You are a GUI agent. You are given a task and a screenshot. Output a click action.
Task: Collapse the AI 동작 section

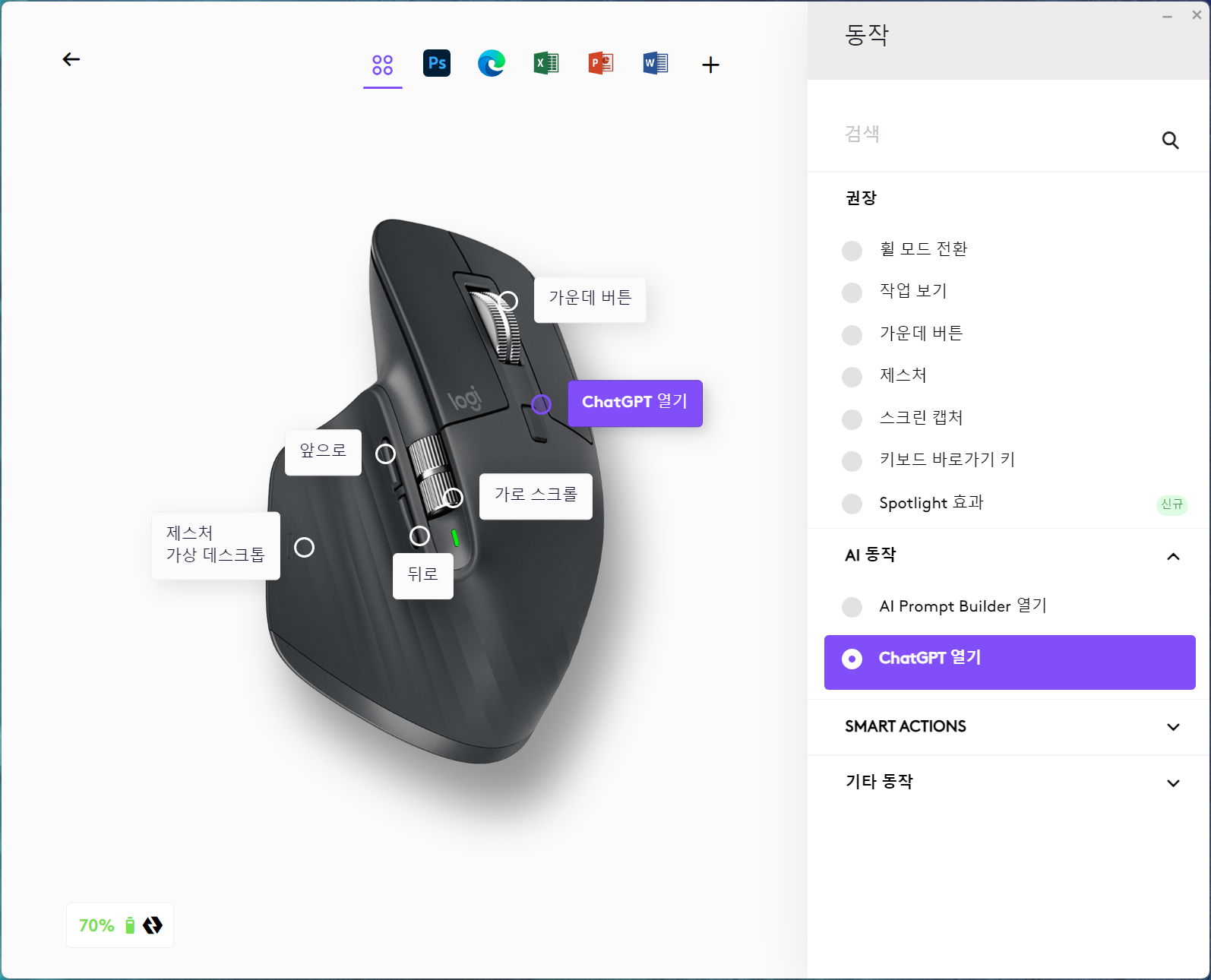point(1173,557)
